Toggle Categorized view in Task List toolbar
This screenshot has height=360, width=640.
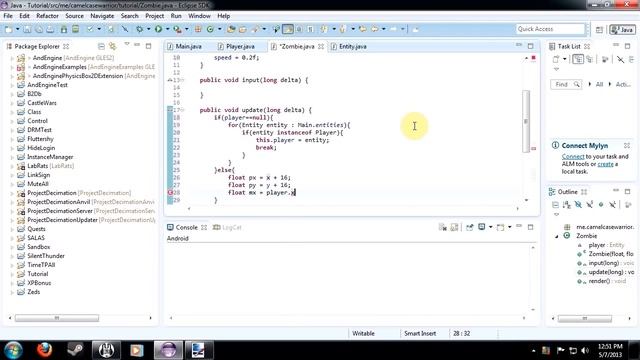pos(578,59)
